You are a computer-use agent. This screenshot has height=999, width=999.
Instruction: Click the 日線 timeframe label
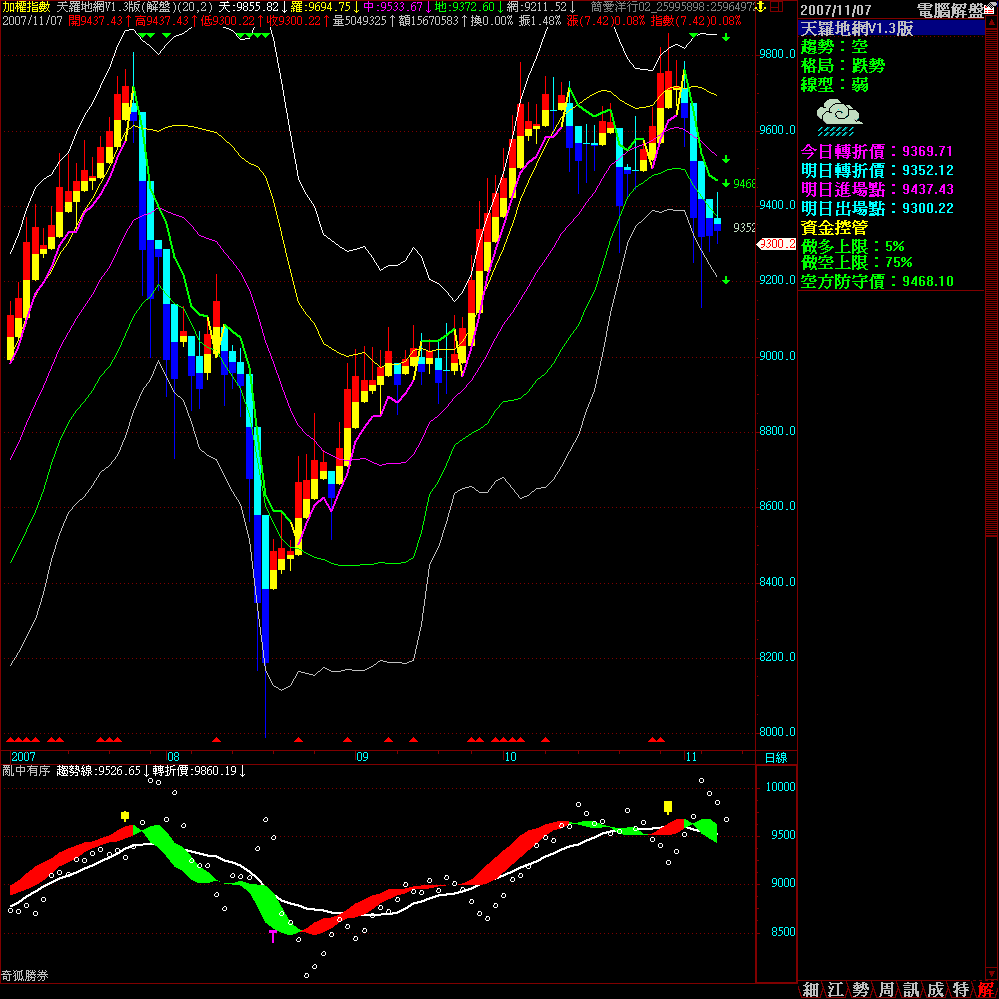775,758
